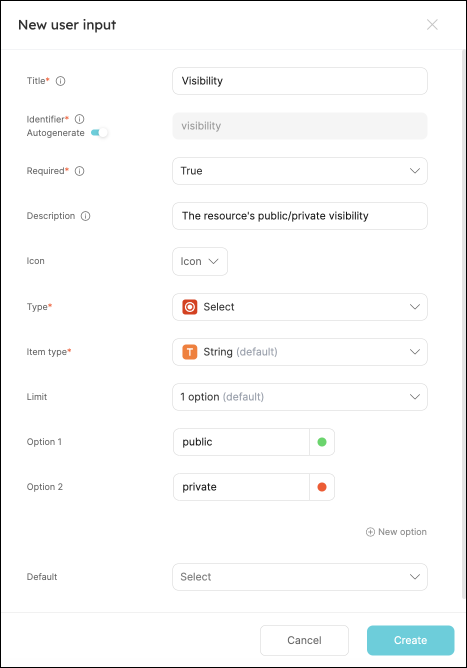This screenshot has height=668, width=467.
Task: Pick the green color swatch for public
Action: coord(322,442)
